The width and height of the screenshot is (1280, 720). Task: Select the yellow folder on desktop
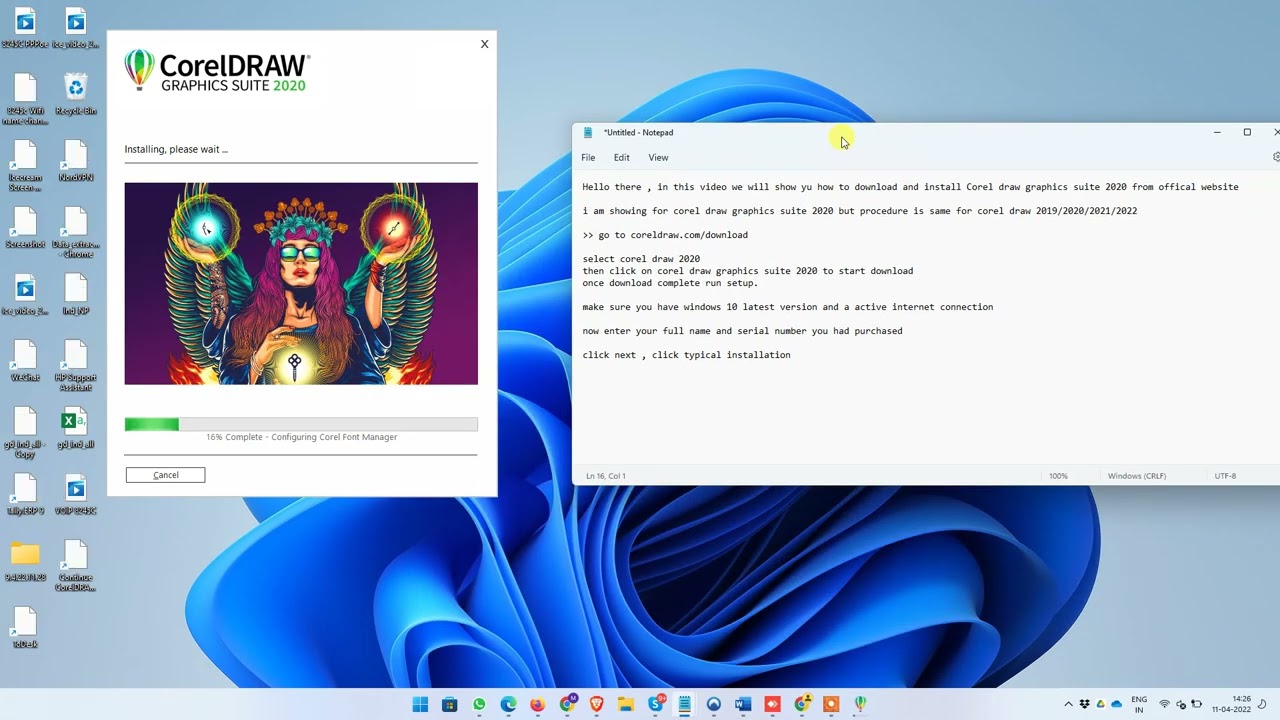pyautogui.click(x=25, y=560)
